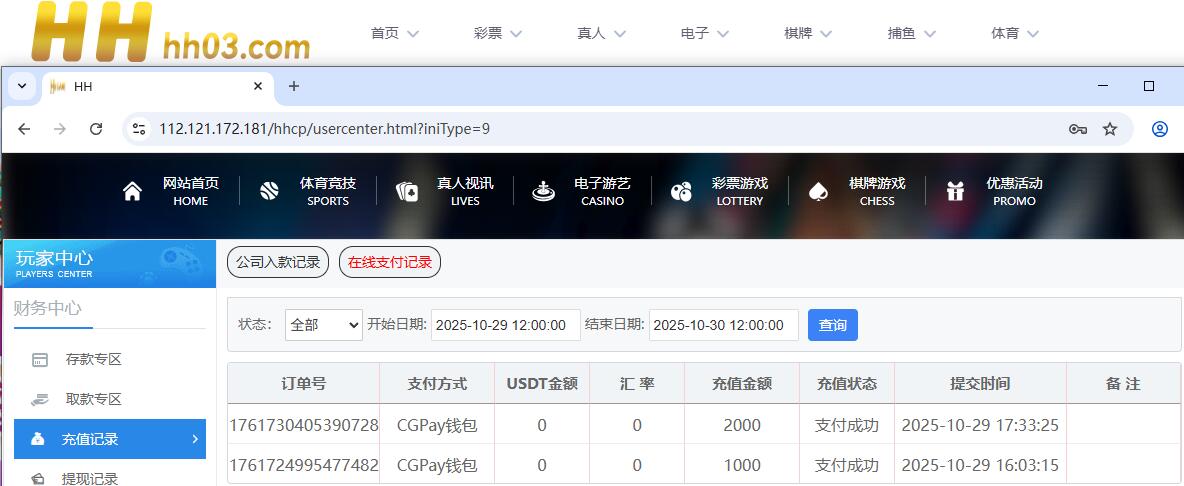
Task: Switch to the 公司入款记录 tab
Action: click(278, 262)
